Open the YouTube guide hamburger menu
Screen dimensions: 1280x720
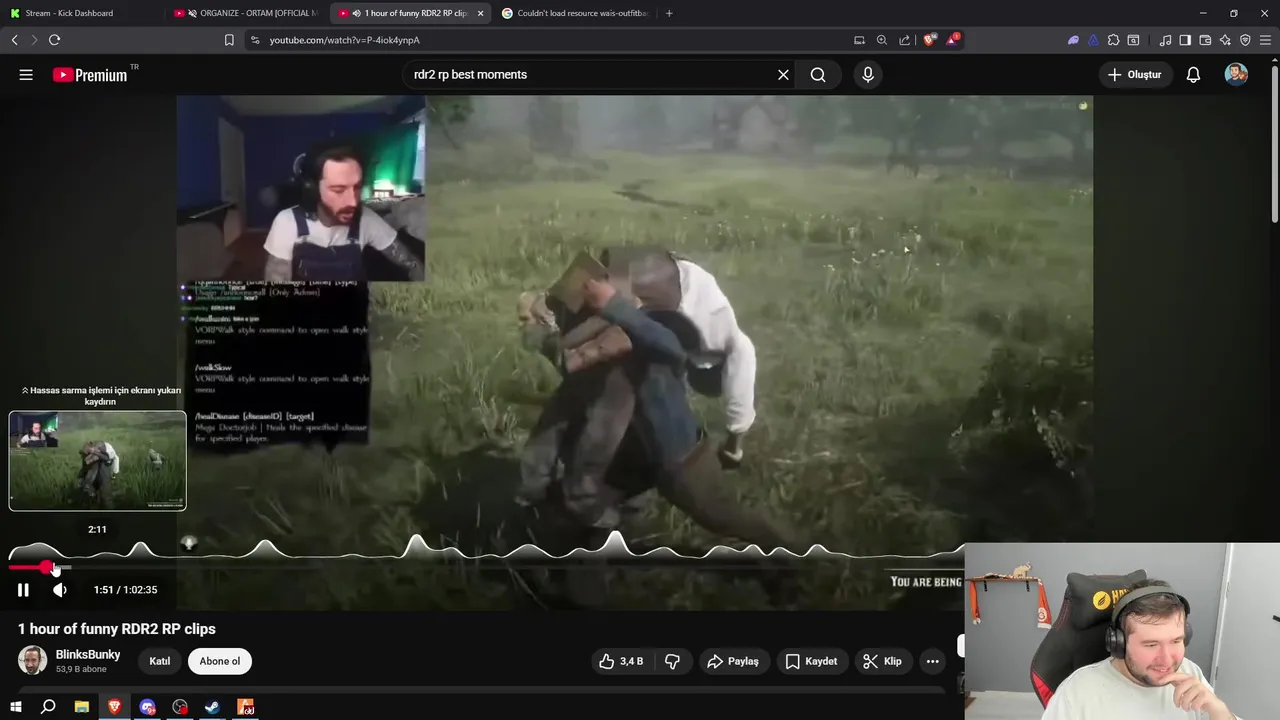point(26,75)
